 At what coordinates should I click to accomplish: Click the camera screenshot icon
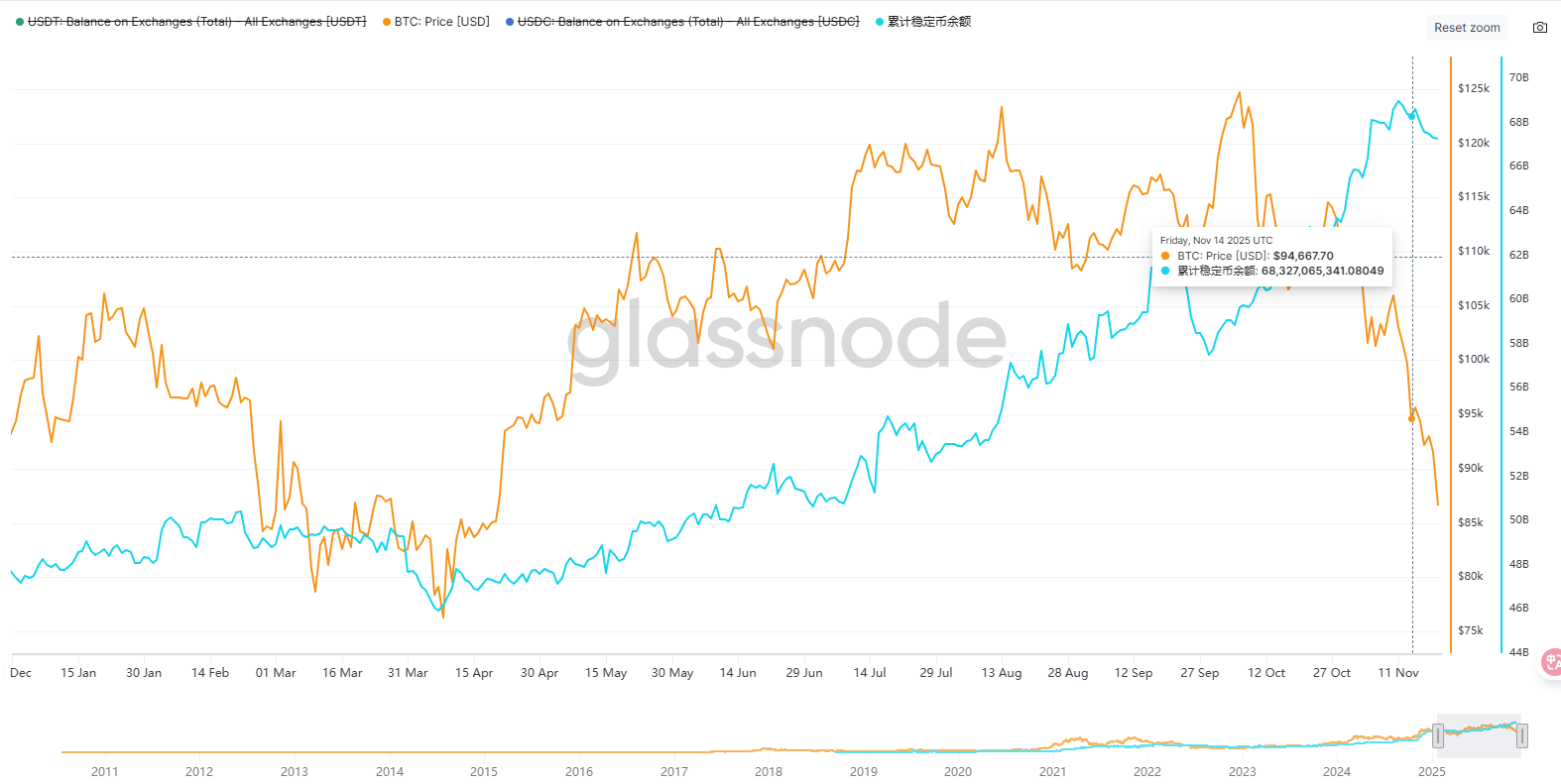click(1539, 28)
